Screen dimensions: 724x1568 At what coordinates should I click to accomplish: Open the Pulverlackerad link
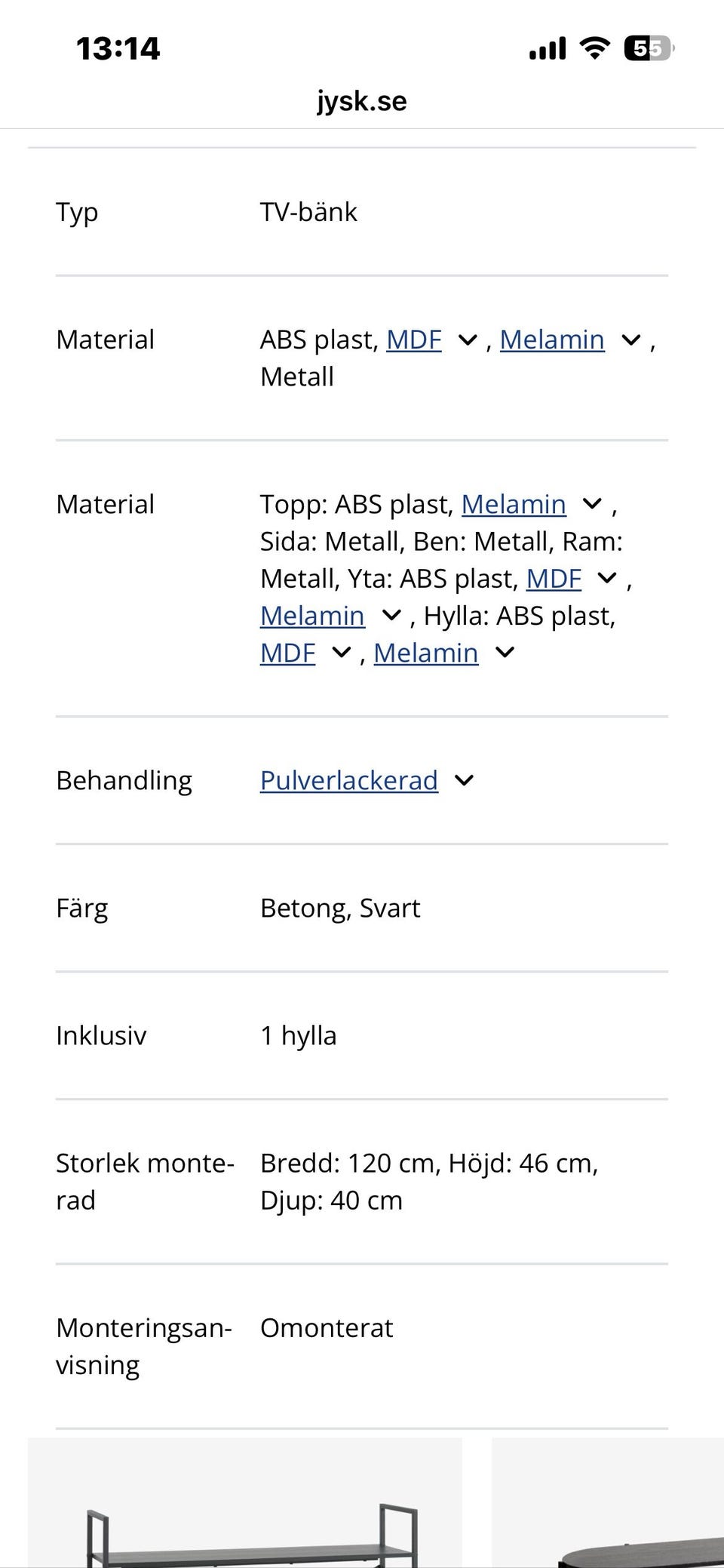click(x=348, y=780)
